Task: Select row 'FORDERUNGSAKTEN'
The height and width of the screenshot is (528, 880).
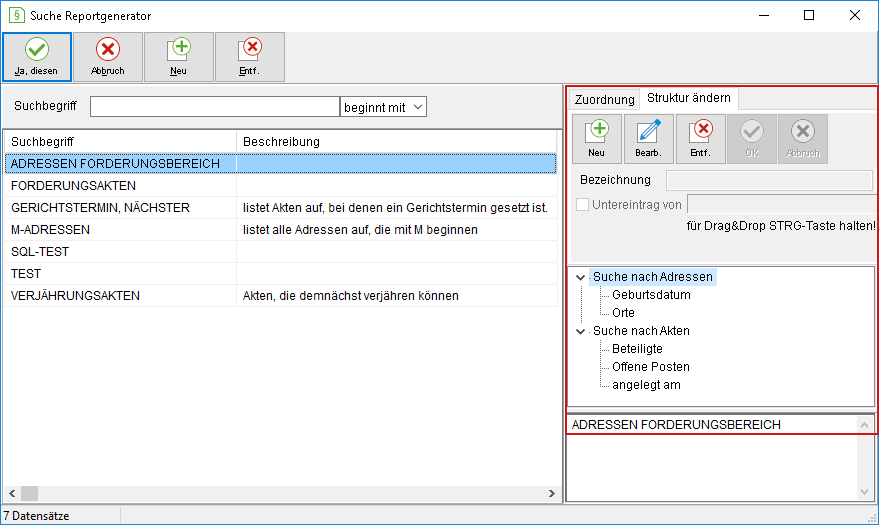Action: click(281, 186)
